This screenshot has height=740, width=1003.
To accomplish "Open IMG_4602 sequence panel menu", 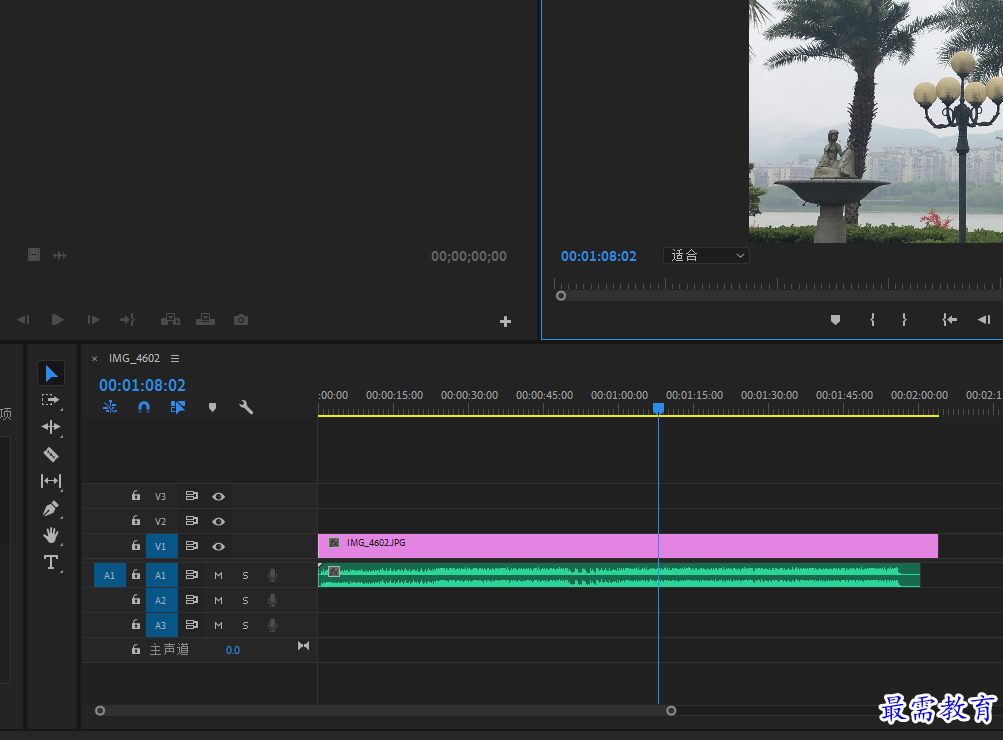I will tap(175, 359).
